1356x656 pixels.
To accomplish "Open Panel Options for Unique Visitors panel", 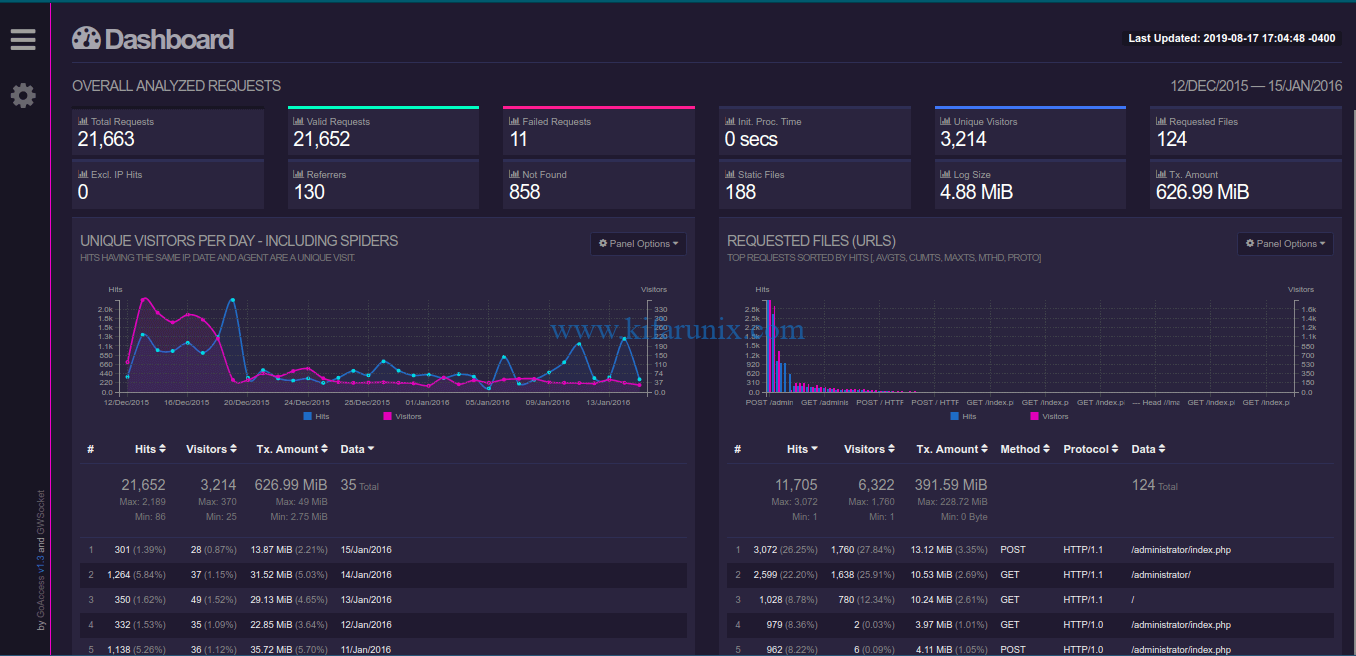I will [x=638, y=244].
